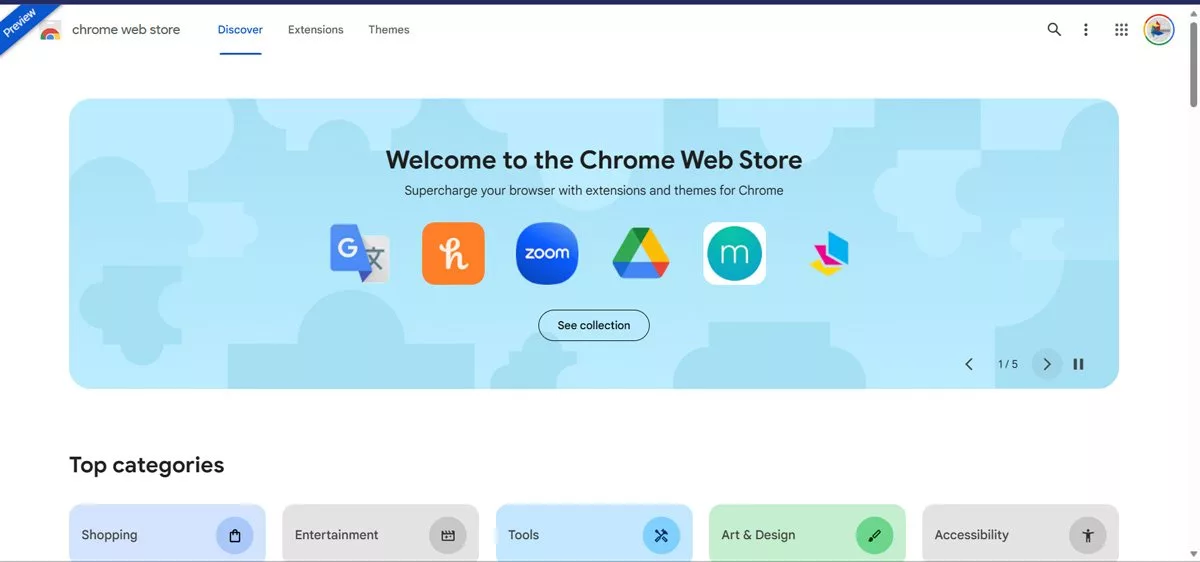Pause the banner carousel autoplay
This screenshot has width=1200, height=562.
(x=1078, y=364)
